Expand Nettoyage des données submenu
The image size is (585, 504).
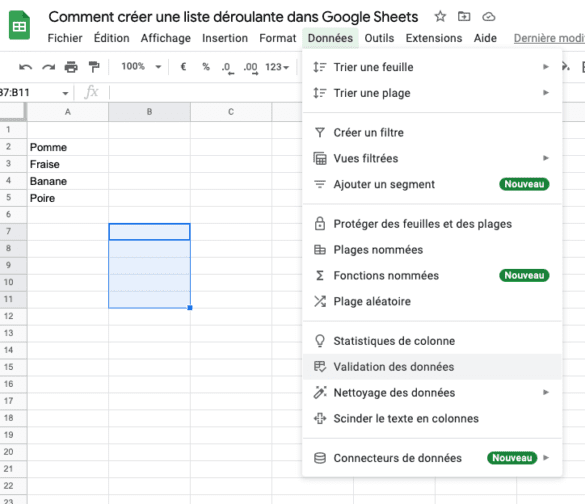point(546,392)
